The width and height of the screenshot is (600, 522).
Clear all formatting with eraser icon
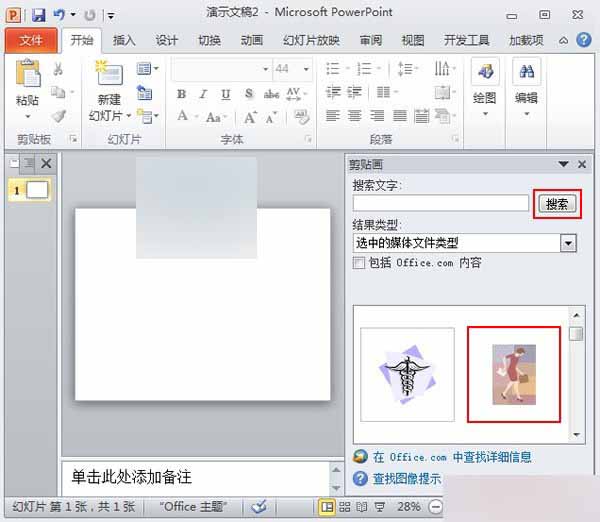click(x=302, y=117)
